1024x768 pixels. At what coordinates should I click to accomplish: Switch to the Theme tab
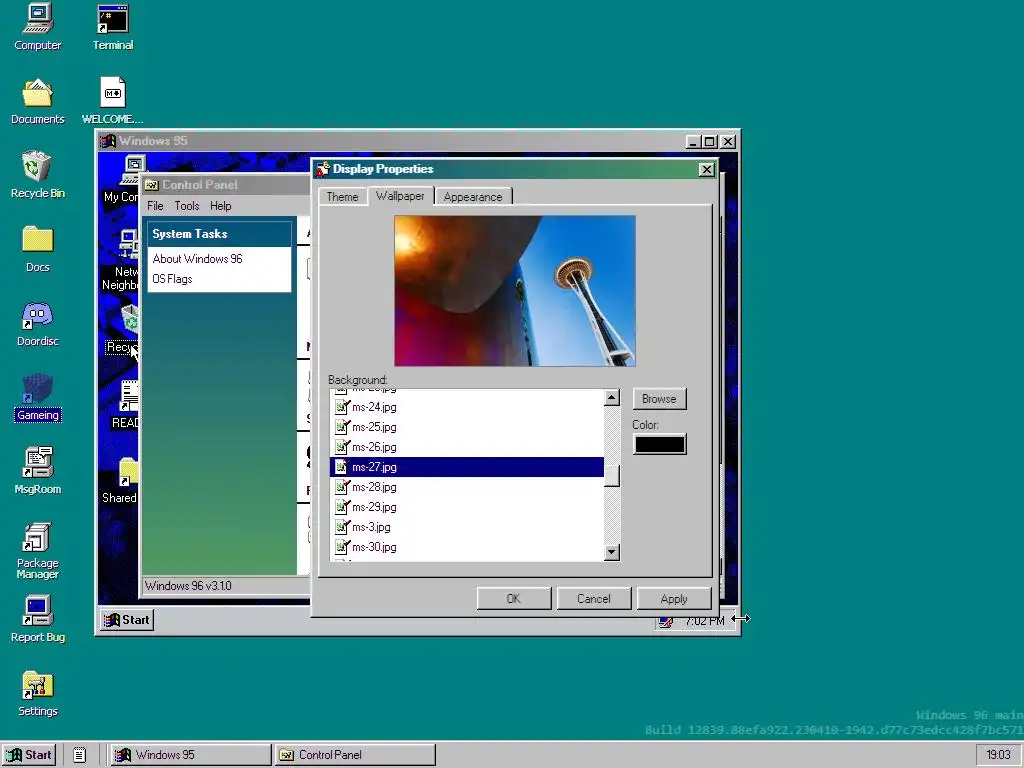tap(342, 197)
